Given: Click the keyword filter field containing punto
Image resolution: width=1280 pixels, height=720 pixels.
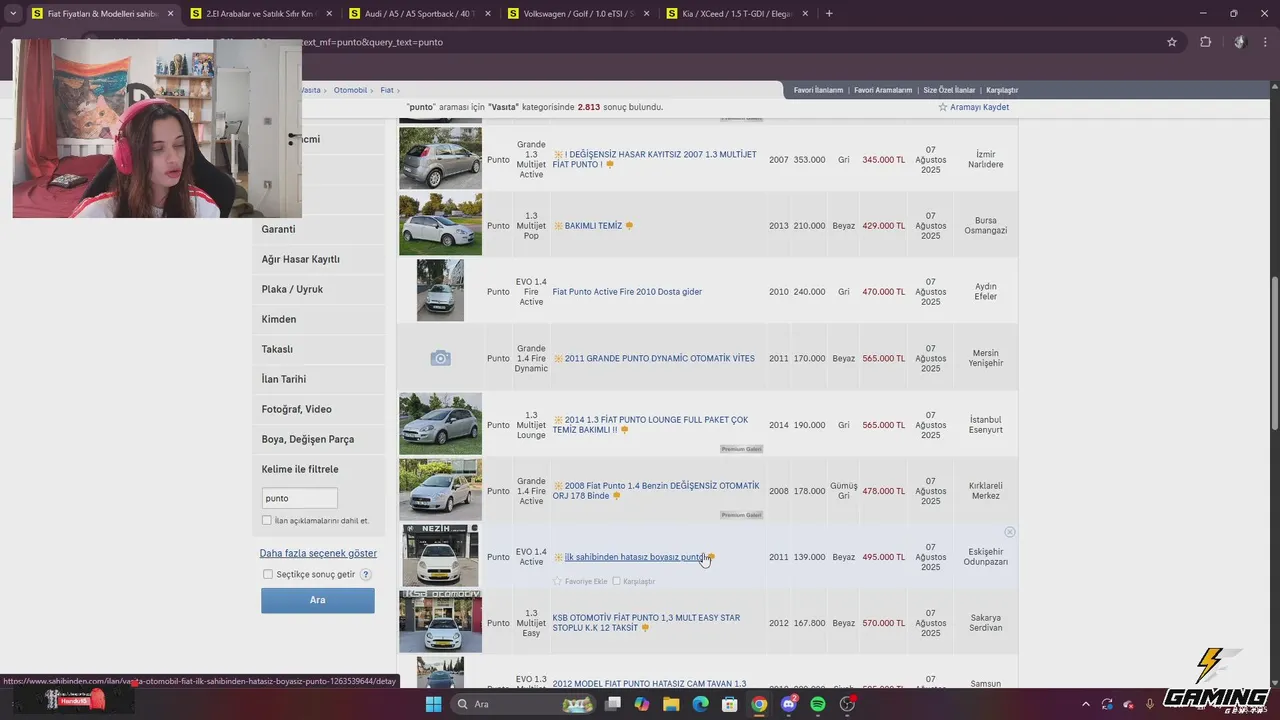Looking at the screenshot, I should [x=299, y=498].
